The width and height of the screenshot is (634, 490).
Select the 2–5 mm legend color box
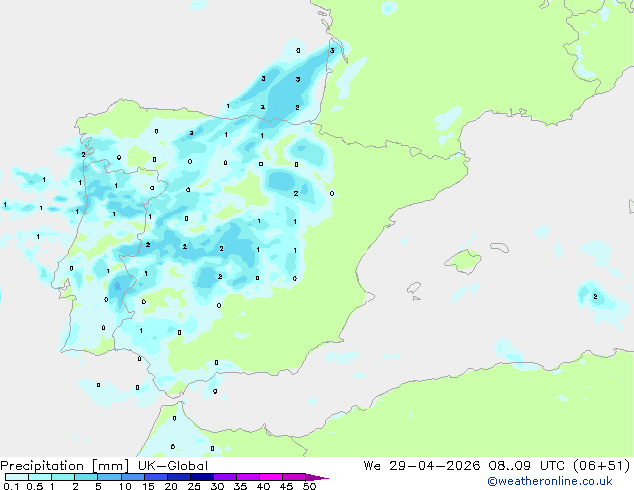click(86, 477)
